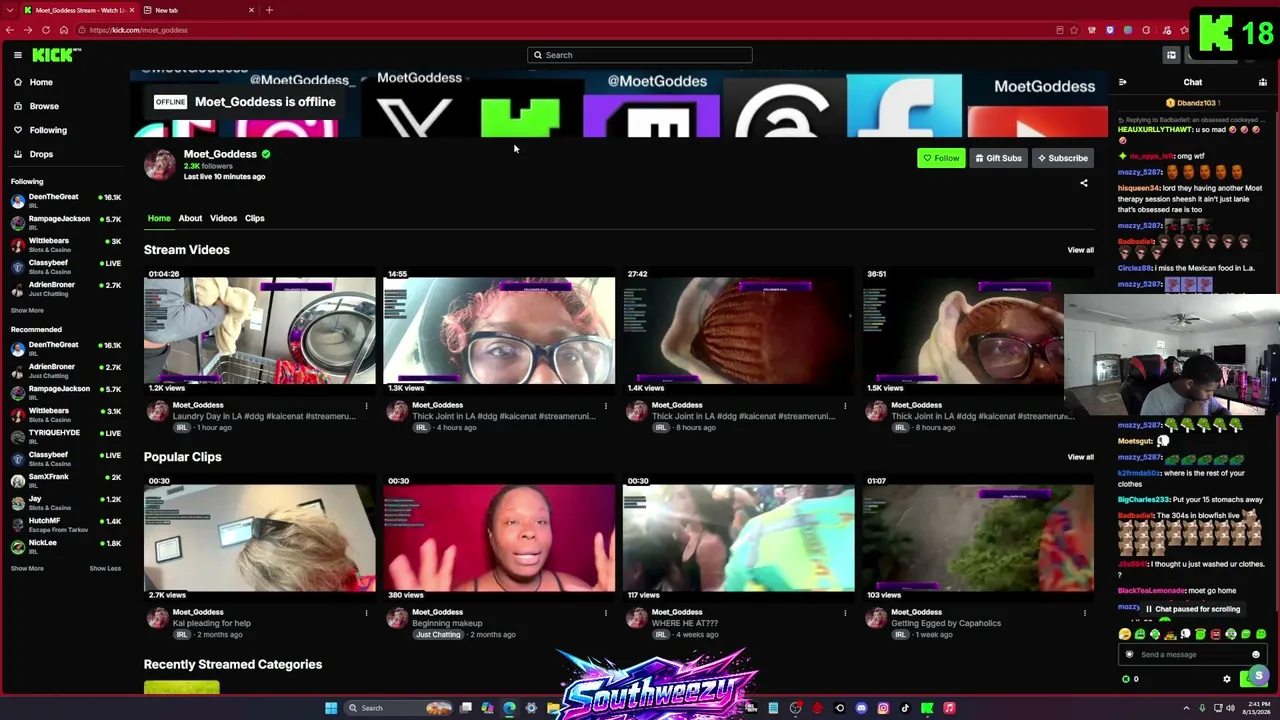Play the Getting Egged by Capaholics clip
Screen dimensions: 1280x720
pyautogui.click(x=978, y=538)
